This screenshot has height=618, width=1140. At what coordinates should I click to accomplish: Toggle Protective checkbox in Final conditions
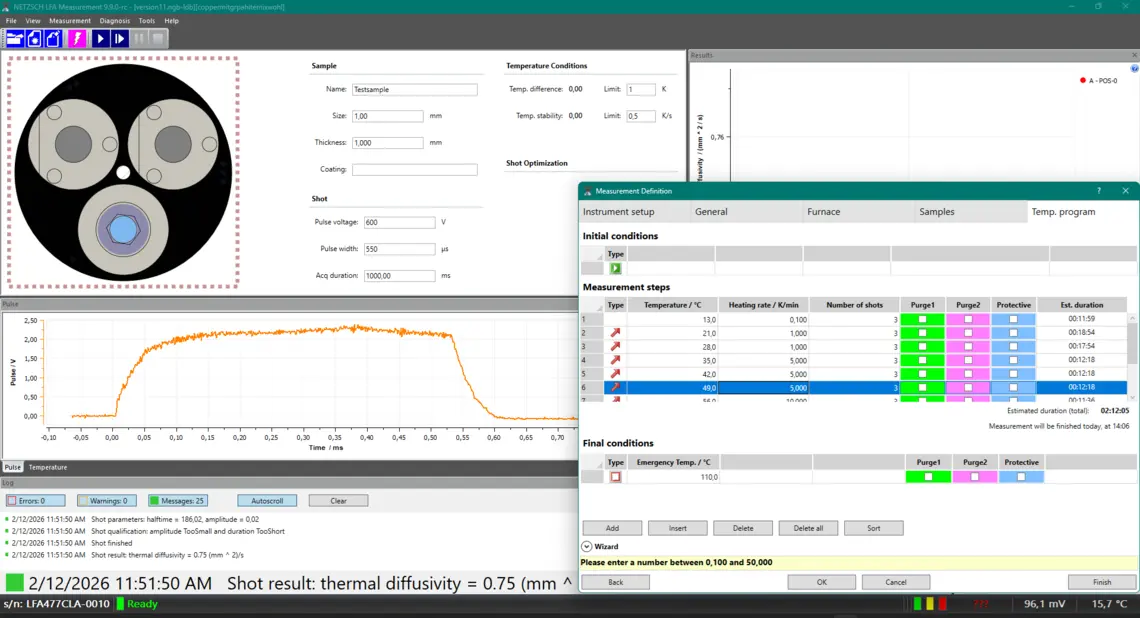coord(1021,477)
